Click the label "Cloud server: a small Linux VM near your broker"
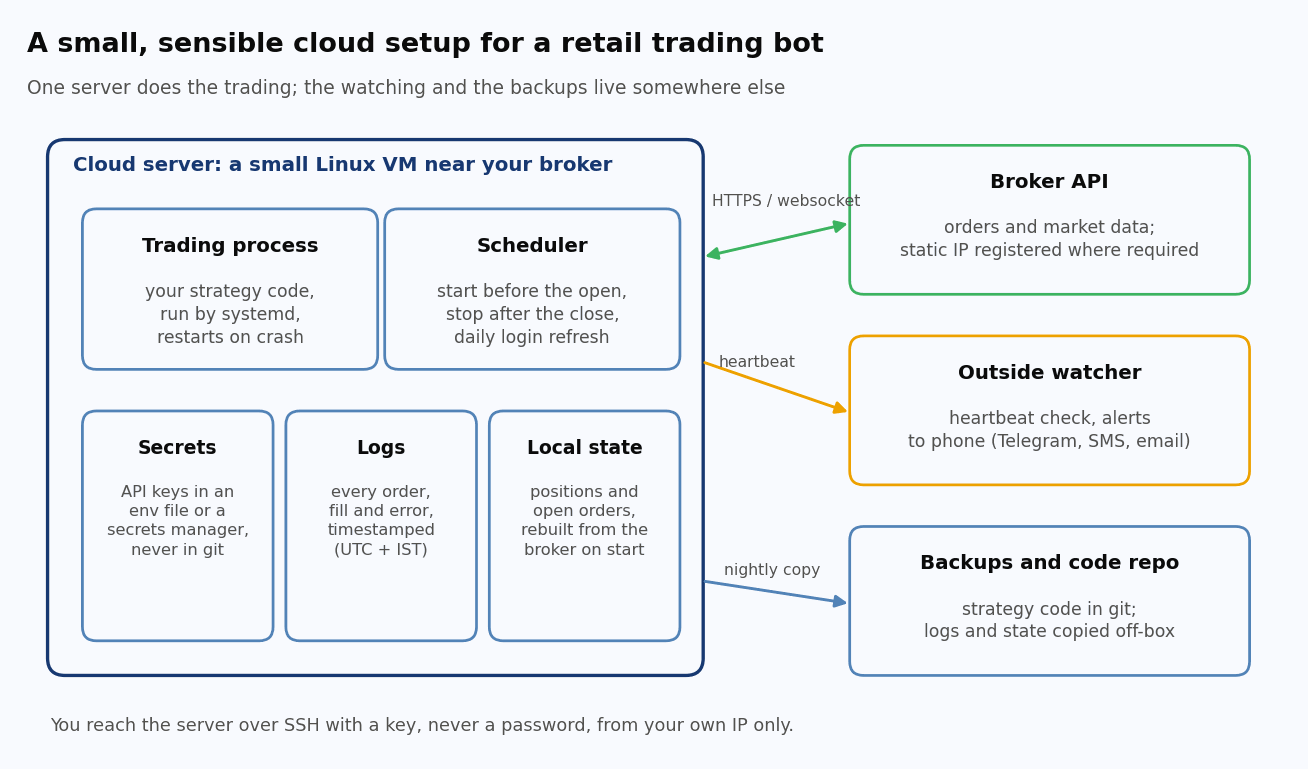Screen dimensions: 1308x769 (343, 166)
